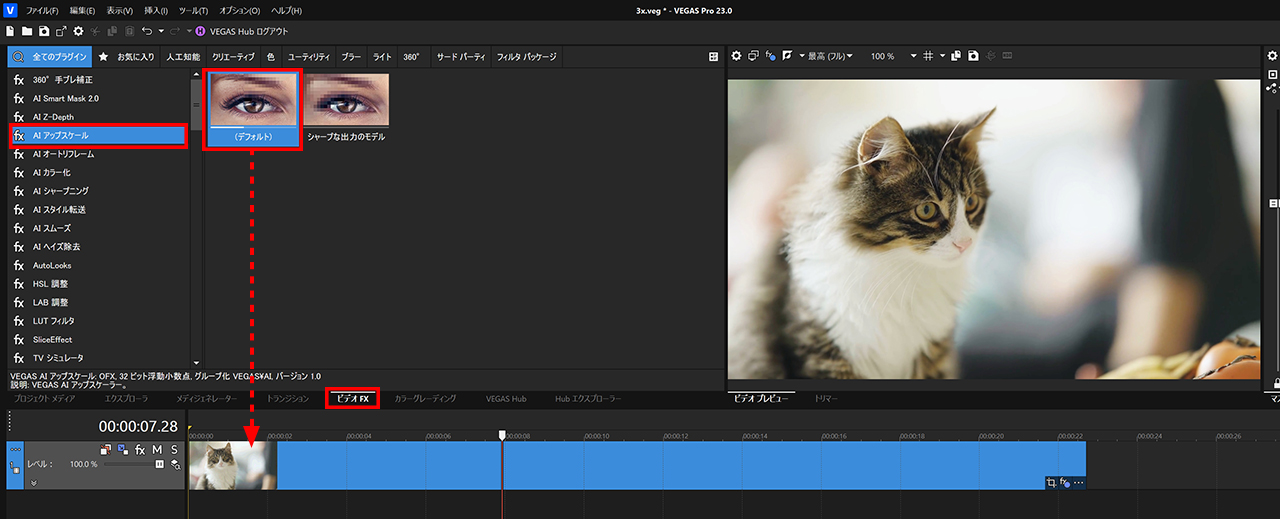Open a project using the folder icon

click(x=27, y=31)
